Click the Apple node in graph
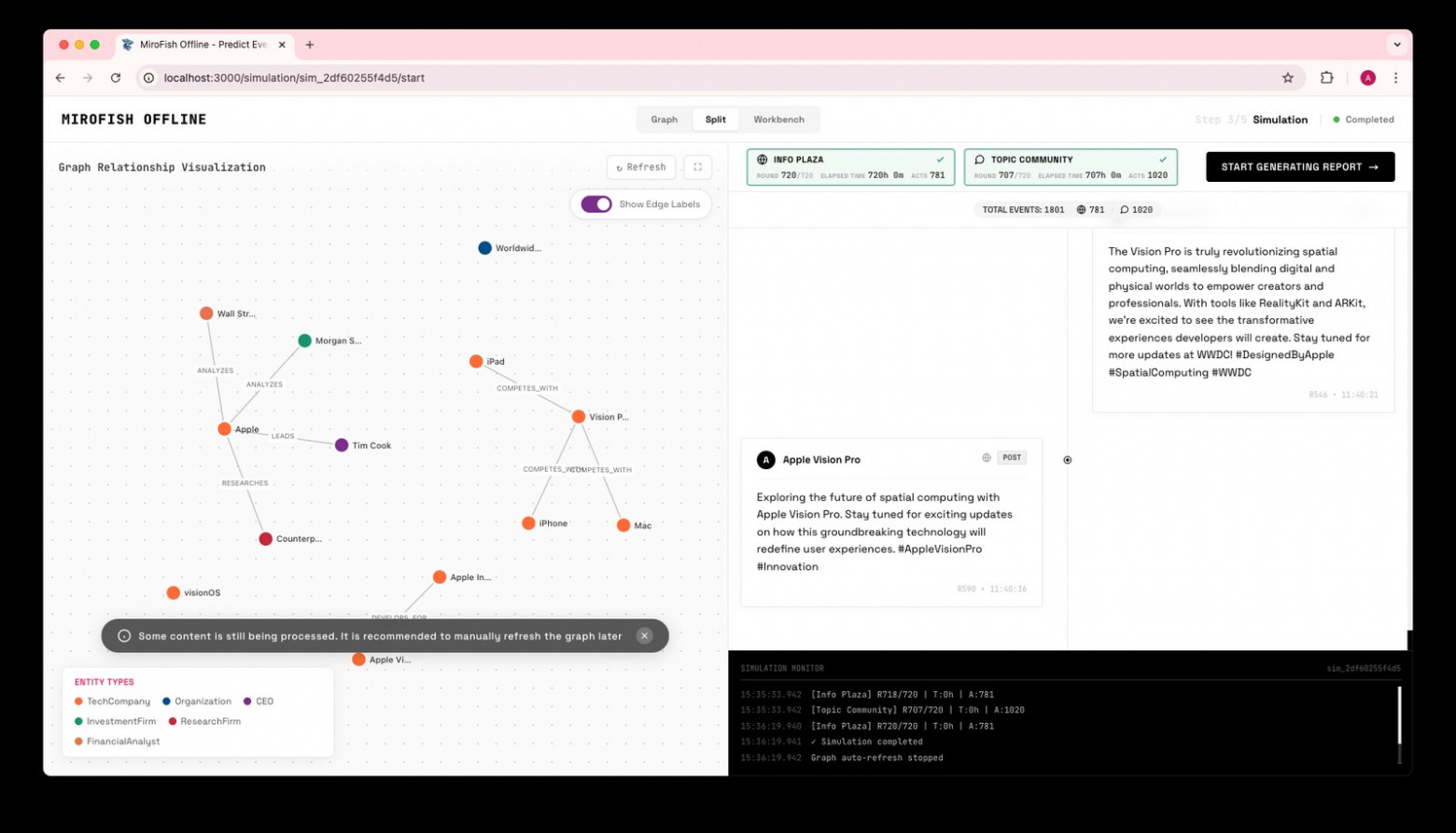This screenshot has width=1456, height=833. click(224, 429)
